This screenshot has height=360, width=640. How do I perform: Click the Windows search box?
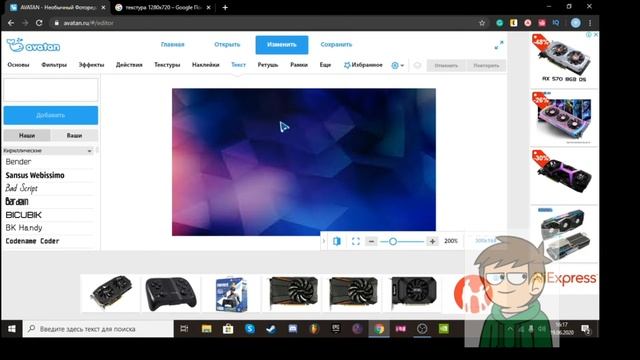tap(98, 329)
